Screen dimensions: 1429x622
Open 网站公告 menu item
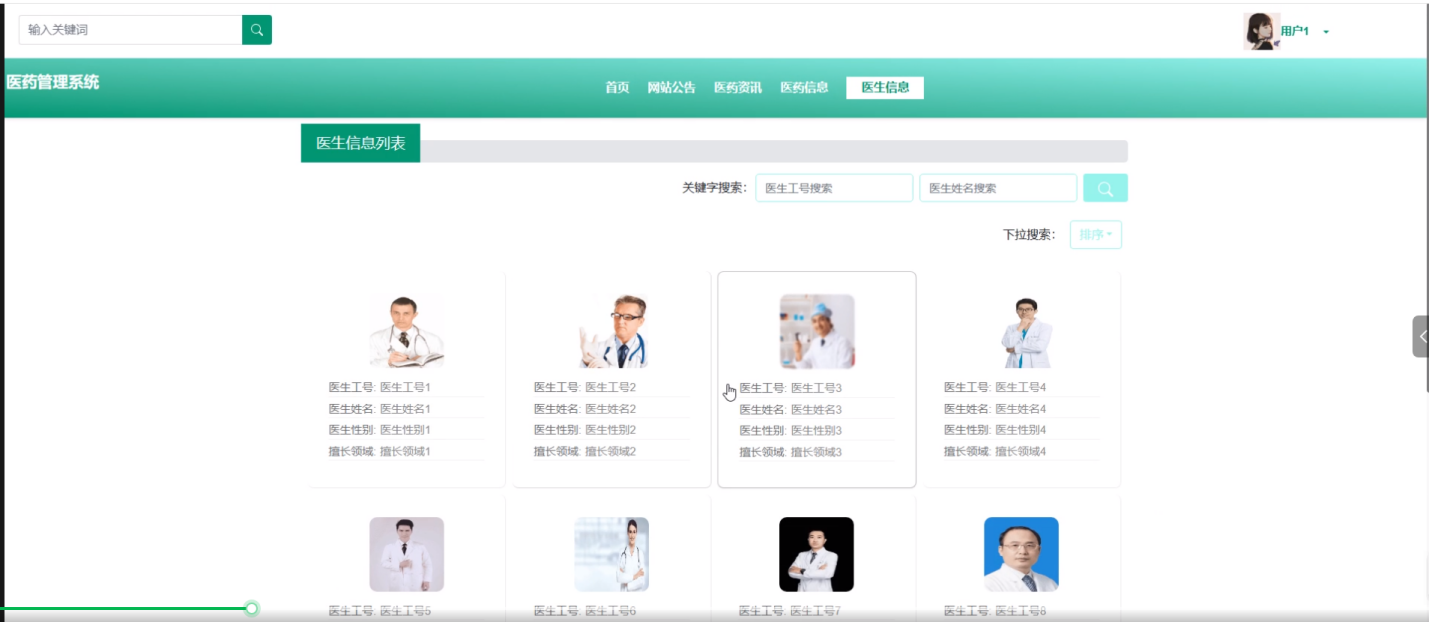(x=671, y=88)
